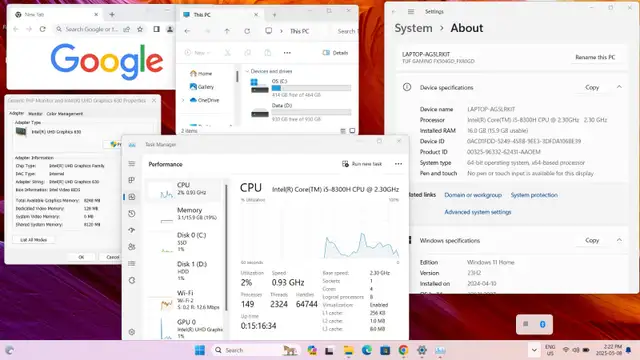The width and height of the screenshot is (640, 360).
Task: Switch to the Monitor tab in graphics properties
Action: [35, 113]
